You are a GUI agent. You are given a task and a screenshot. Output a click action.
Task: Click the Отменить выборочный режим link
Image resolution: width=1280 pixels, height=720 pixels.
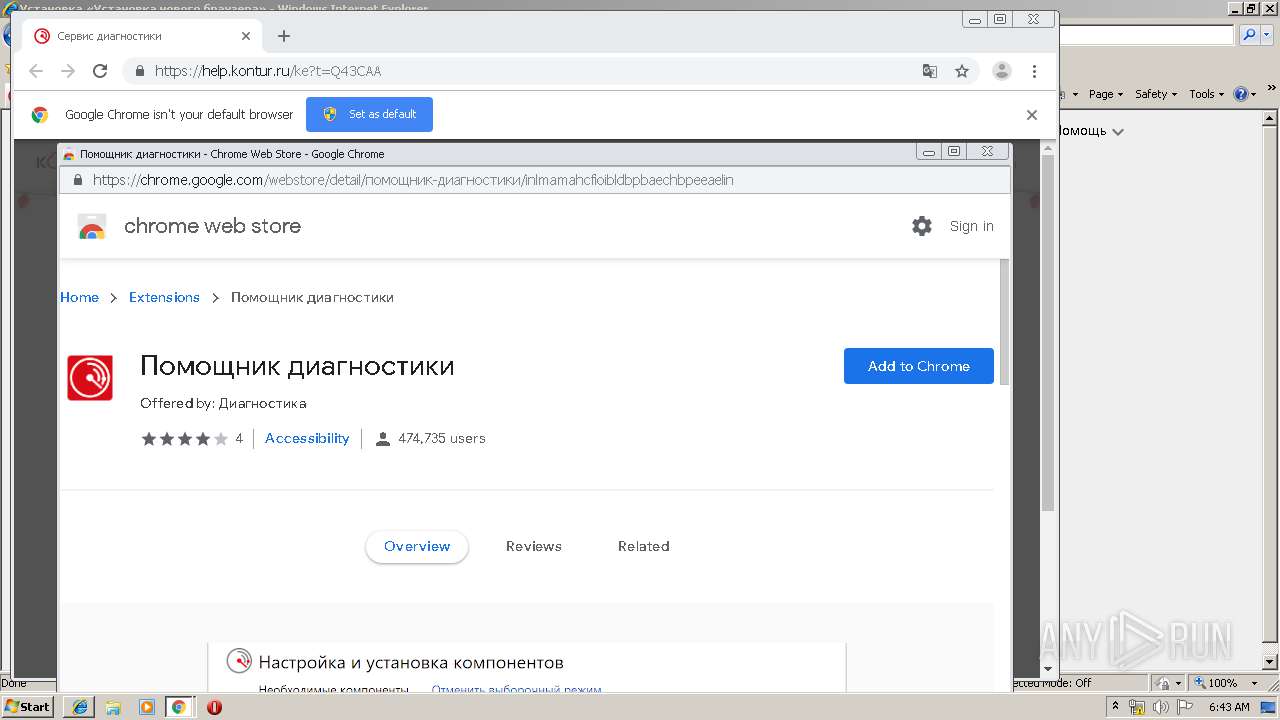(x=516, y=690)
